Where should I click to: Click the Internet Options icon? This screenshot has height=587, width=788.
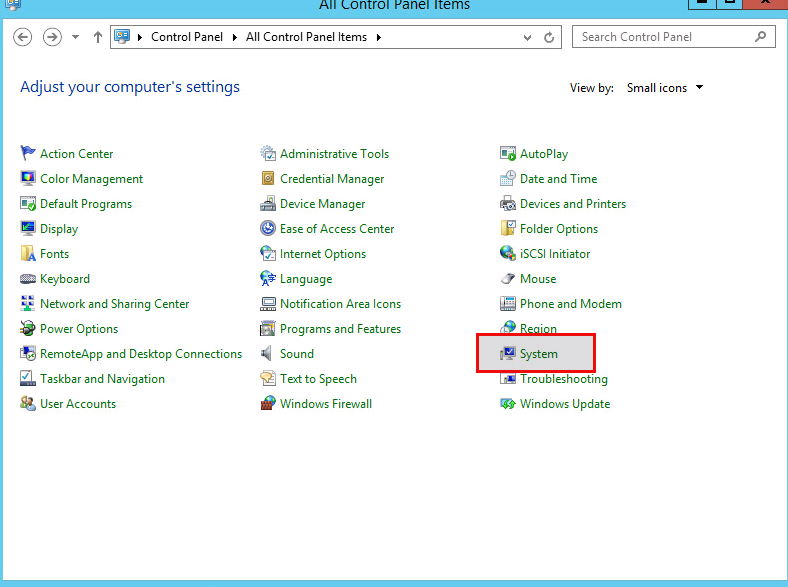(x=268, y=253)
